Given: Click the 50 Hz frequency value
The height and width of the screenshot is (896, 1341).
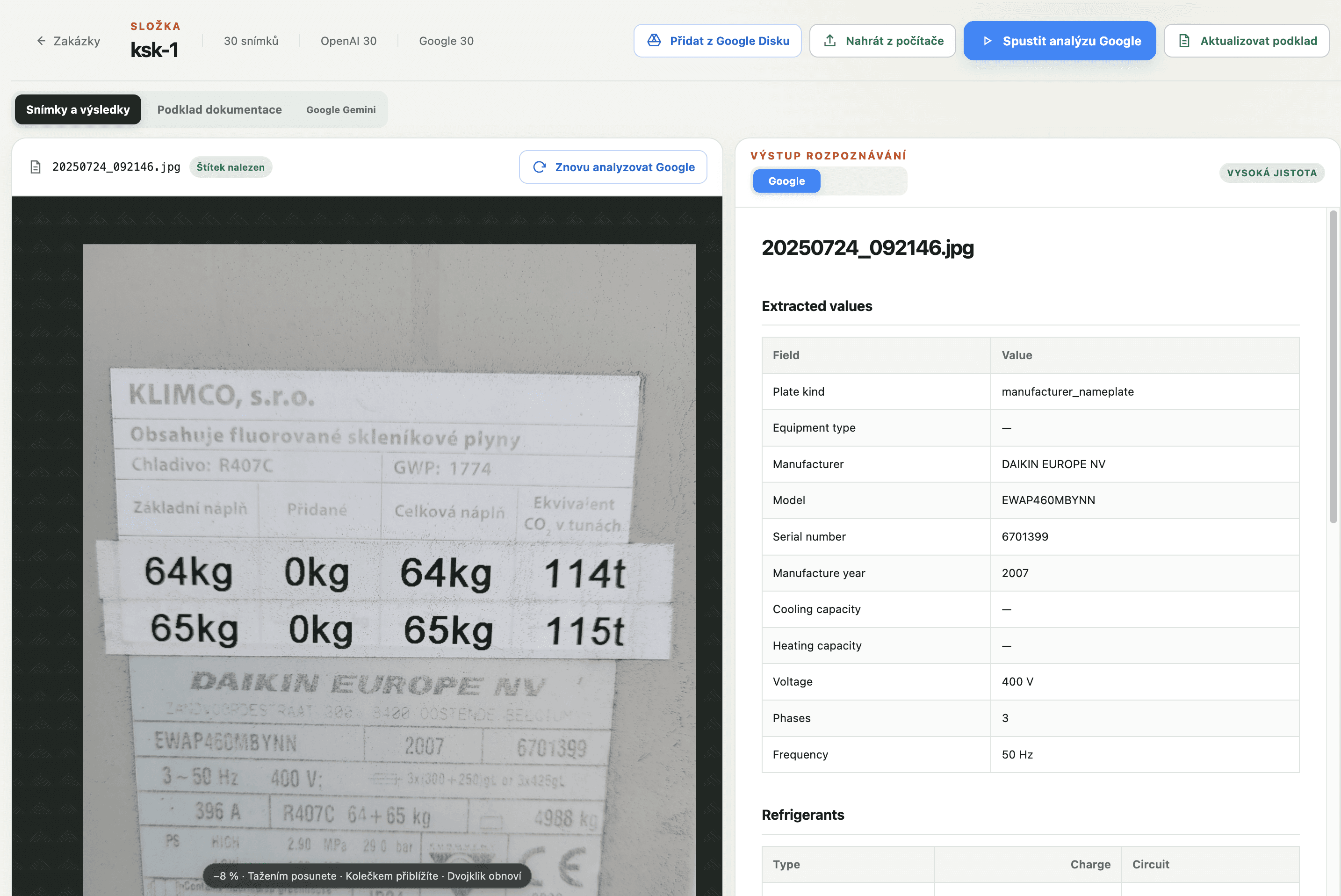Looking at the screenshot, I should pos(1017,754).
